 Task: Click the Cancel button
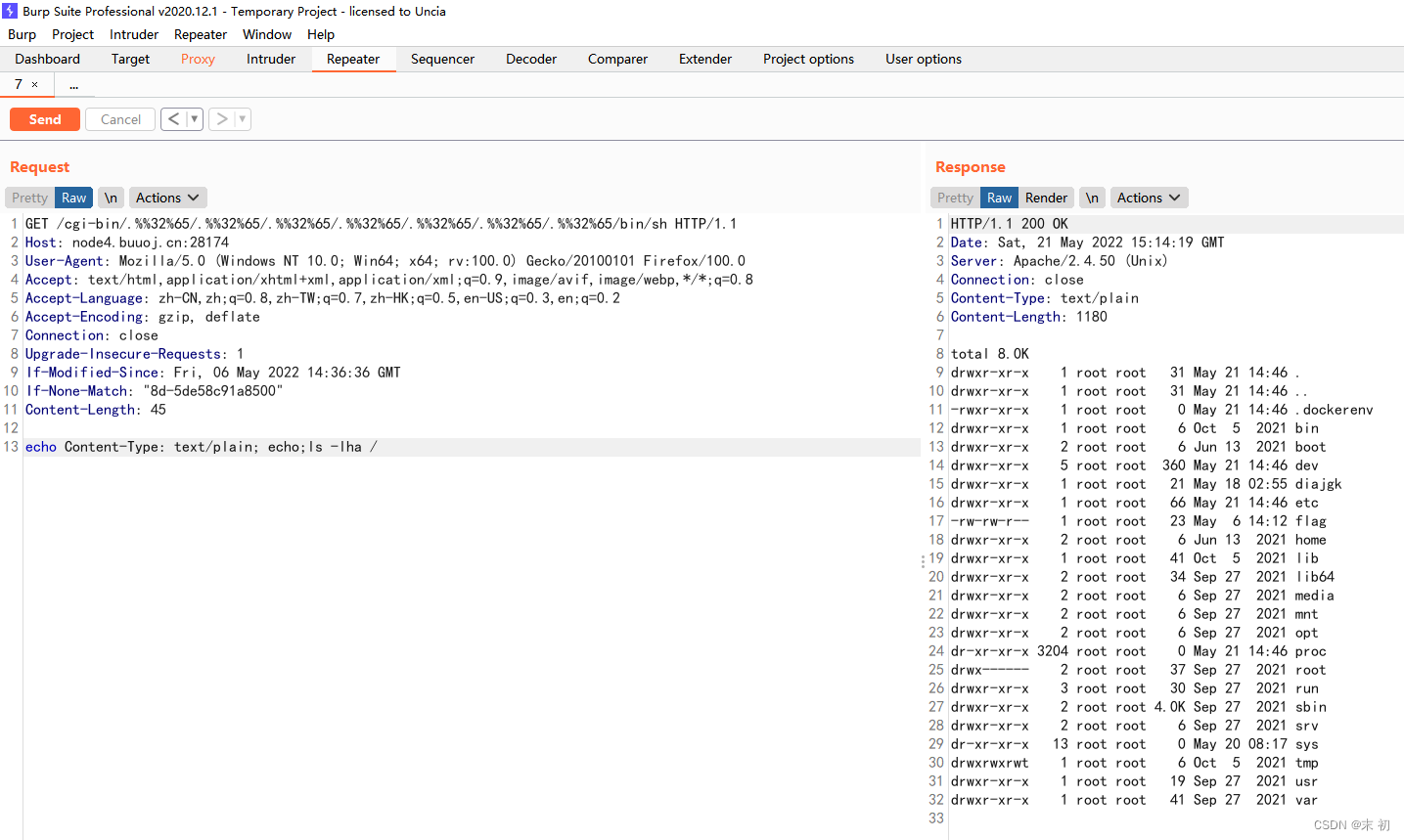pyautogui.click(x=120, y=119)
